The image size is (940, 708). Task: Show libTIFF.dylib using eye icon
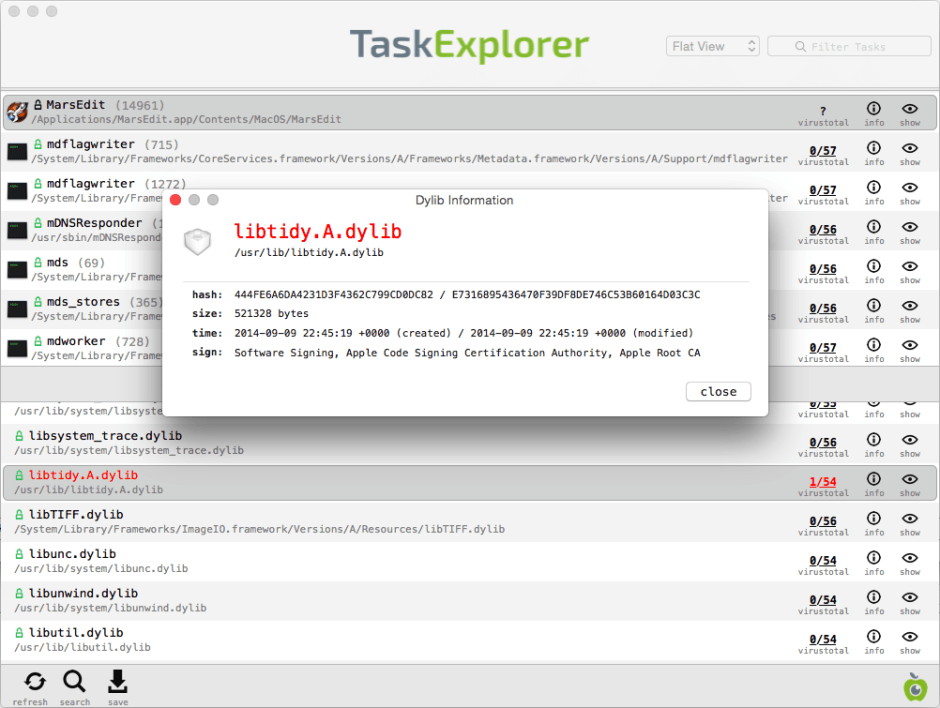909,519
